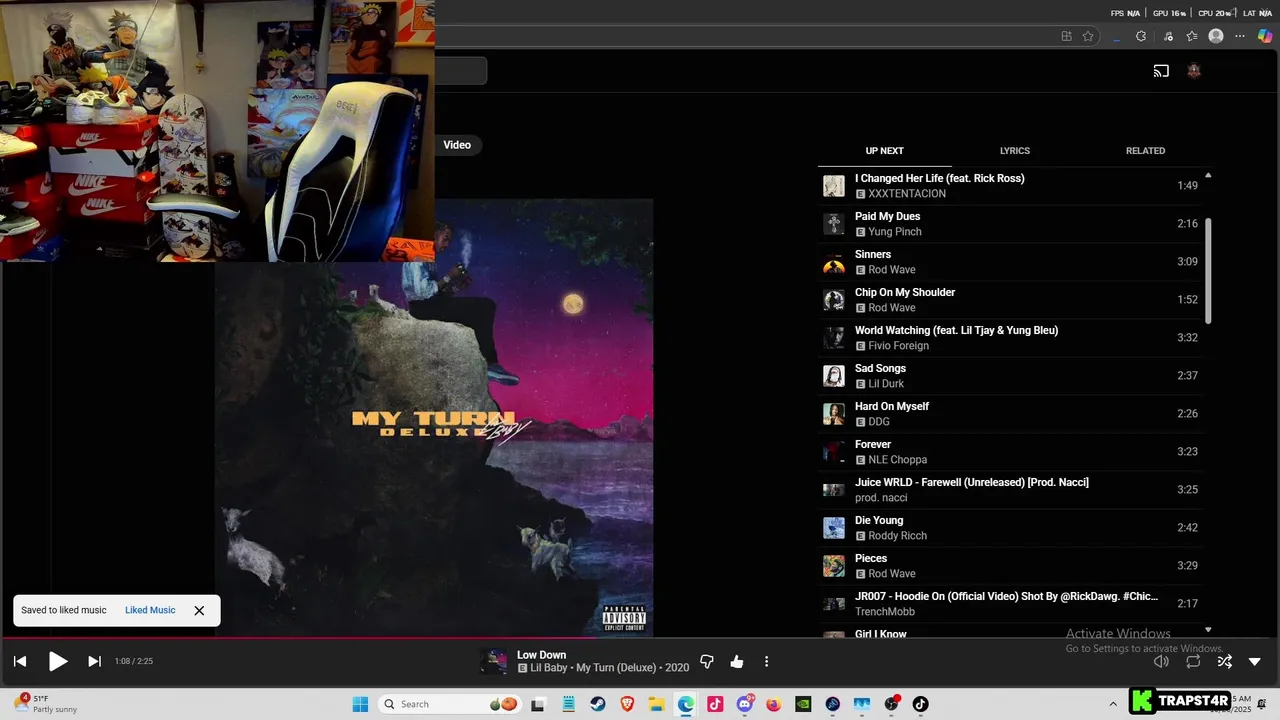
Task: Play Sinners by Rod Wave
Action: click(1010, 262)
